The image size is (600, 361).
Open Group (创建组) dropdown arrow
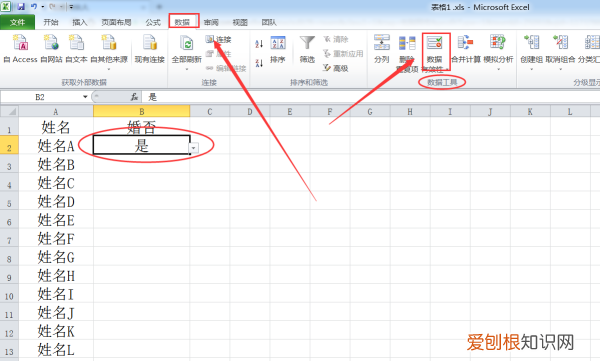click(x=532, y=69)
